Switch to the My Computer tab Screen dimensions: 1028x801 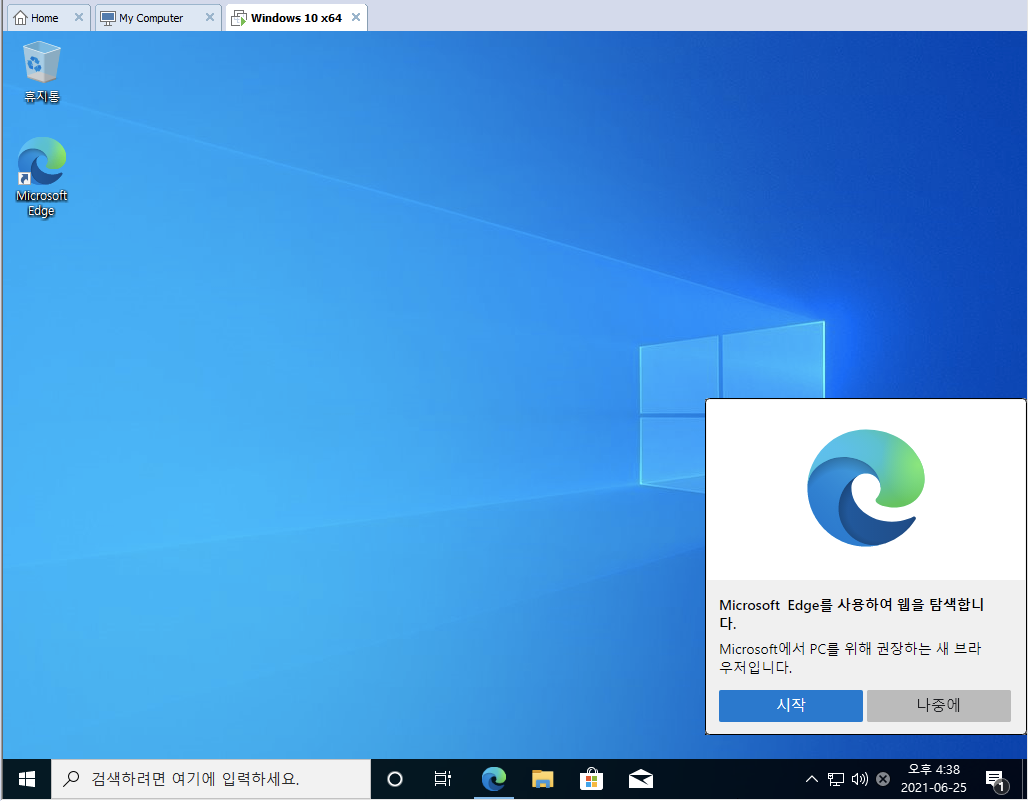pyautogui.click(x=151, y=18)
